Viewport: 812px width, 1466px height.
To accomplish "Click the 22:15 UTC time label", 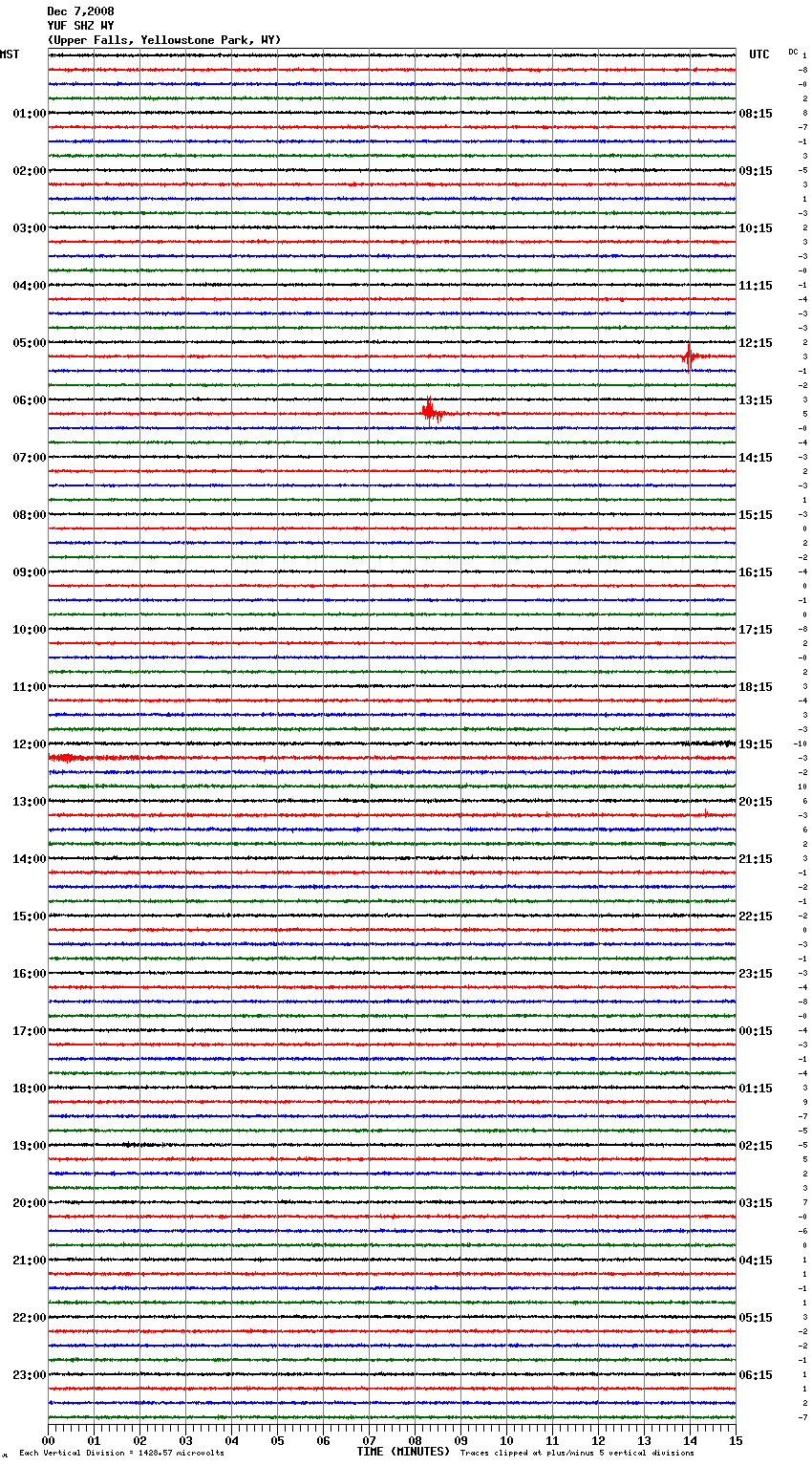I will point(756,916).
